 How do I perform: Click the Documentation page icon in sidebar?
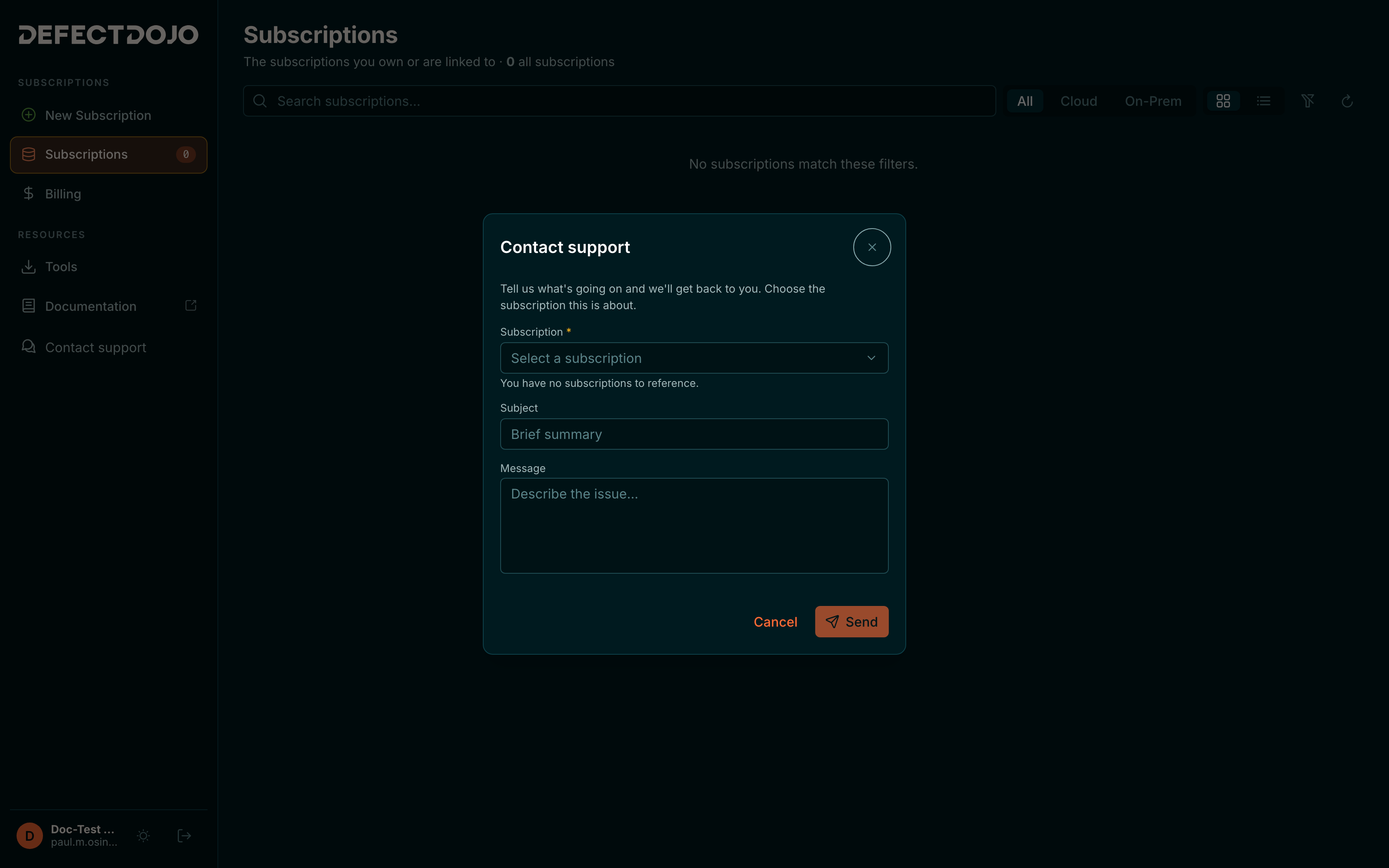click(29, 305)
